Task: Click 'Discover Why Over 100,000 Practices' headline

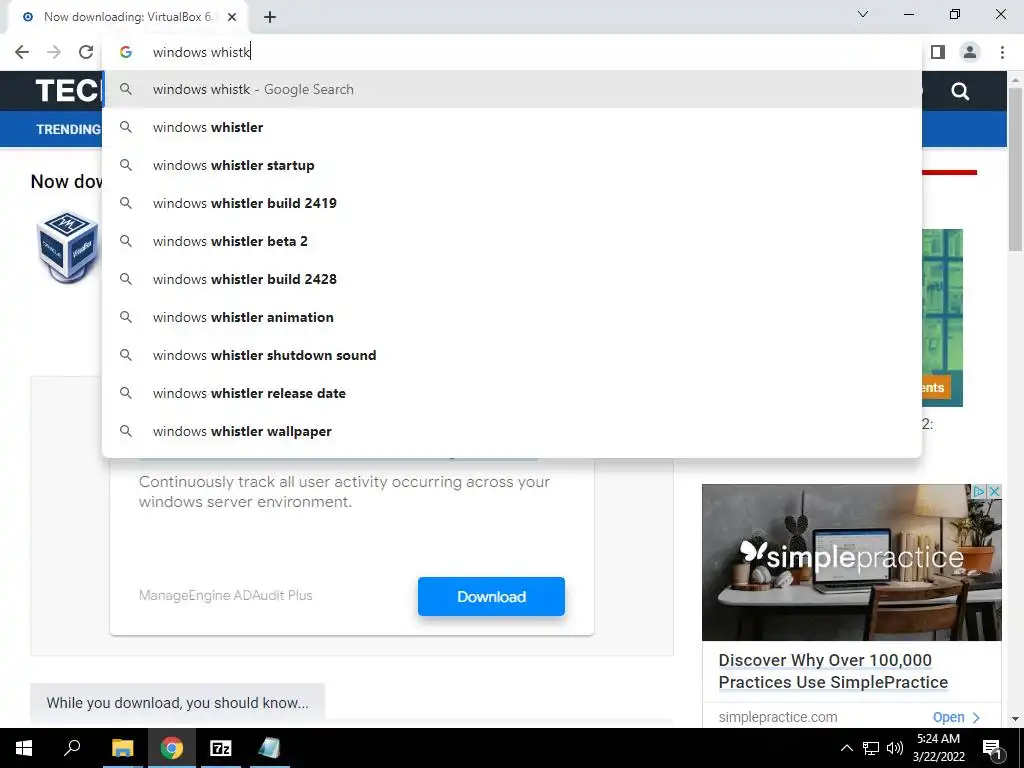Action: click(x=833, y=671)
